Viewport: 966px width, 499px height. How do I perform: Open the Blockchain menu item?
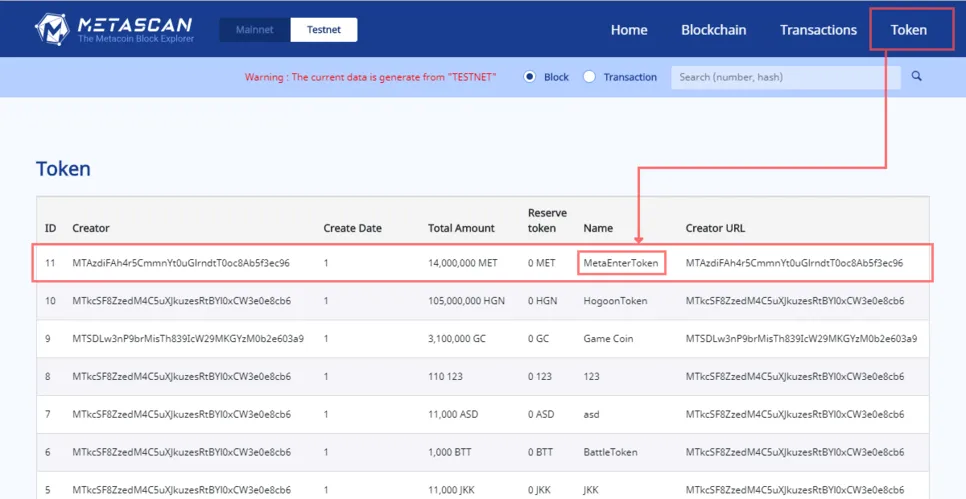tap(713, 30)
